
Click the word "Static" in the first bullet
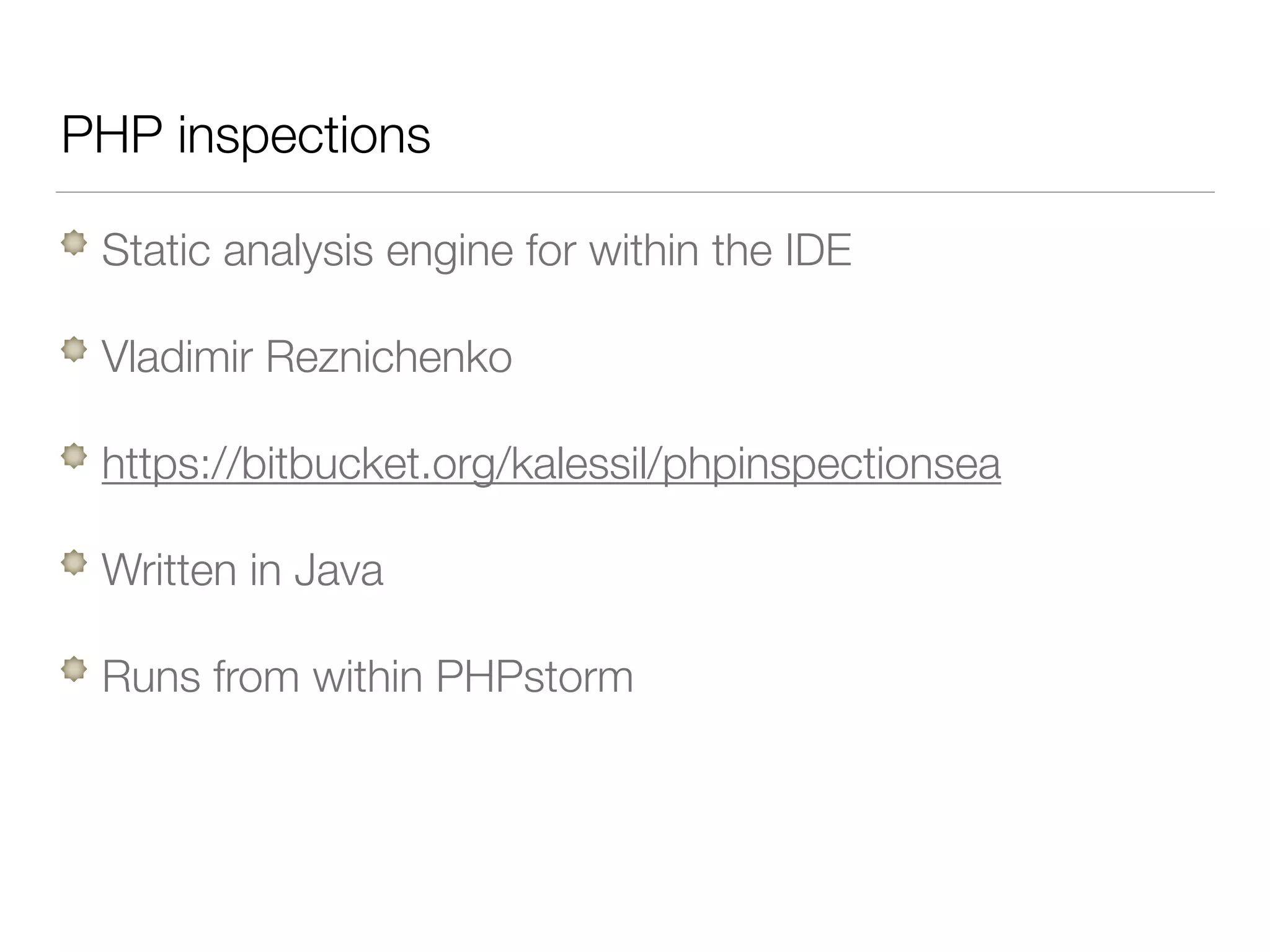tap(156, 250)
